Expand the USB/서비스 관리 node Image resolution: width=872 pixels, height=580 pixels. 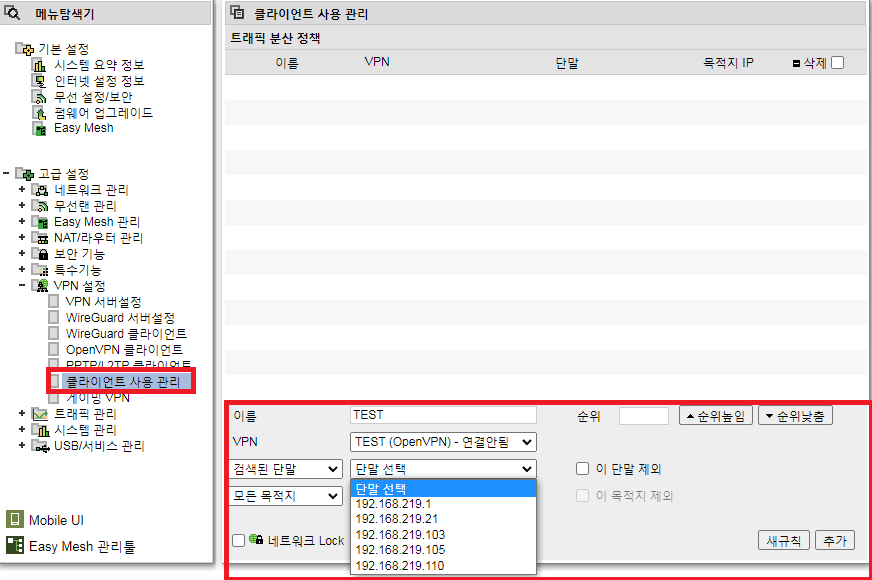[22, 445]
